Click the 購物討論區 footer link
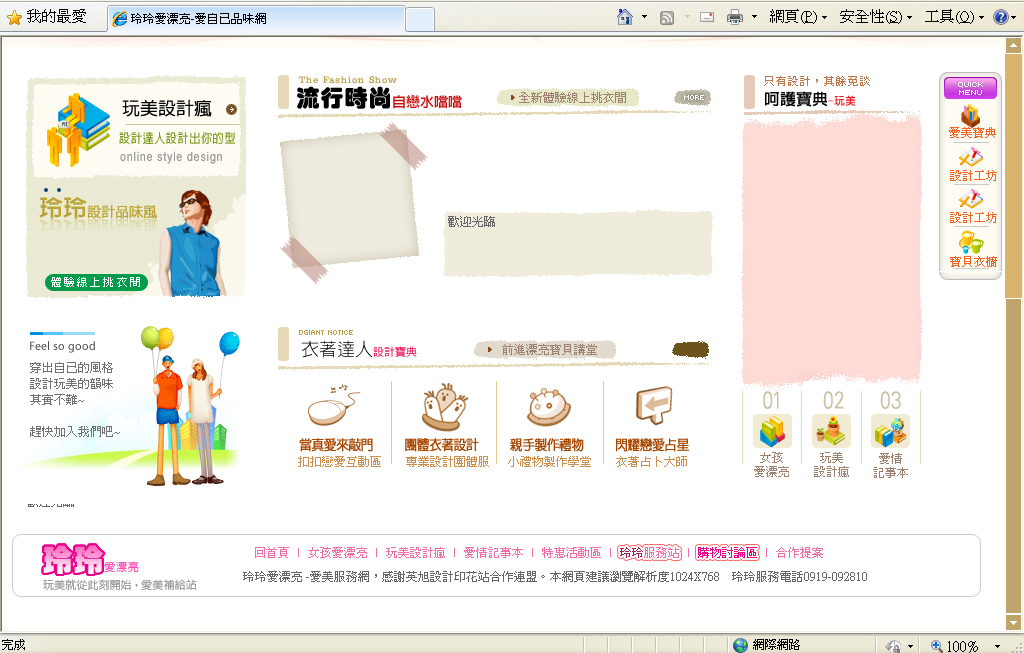The width and height of the screenshot is (1024, 653). (727, 552)
